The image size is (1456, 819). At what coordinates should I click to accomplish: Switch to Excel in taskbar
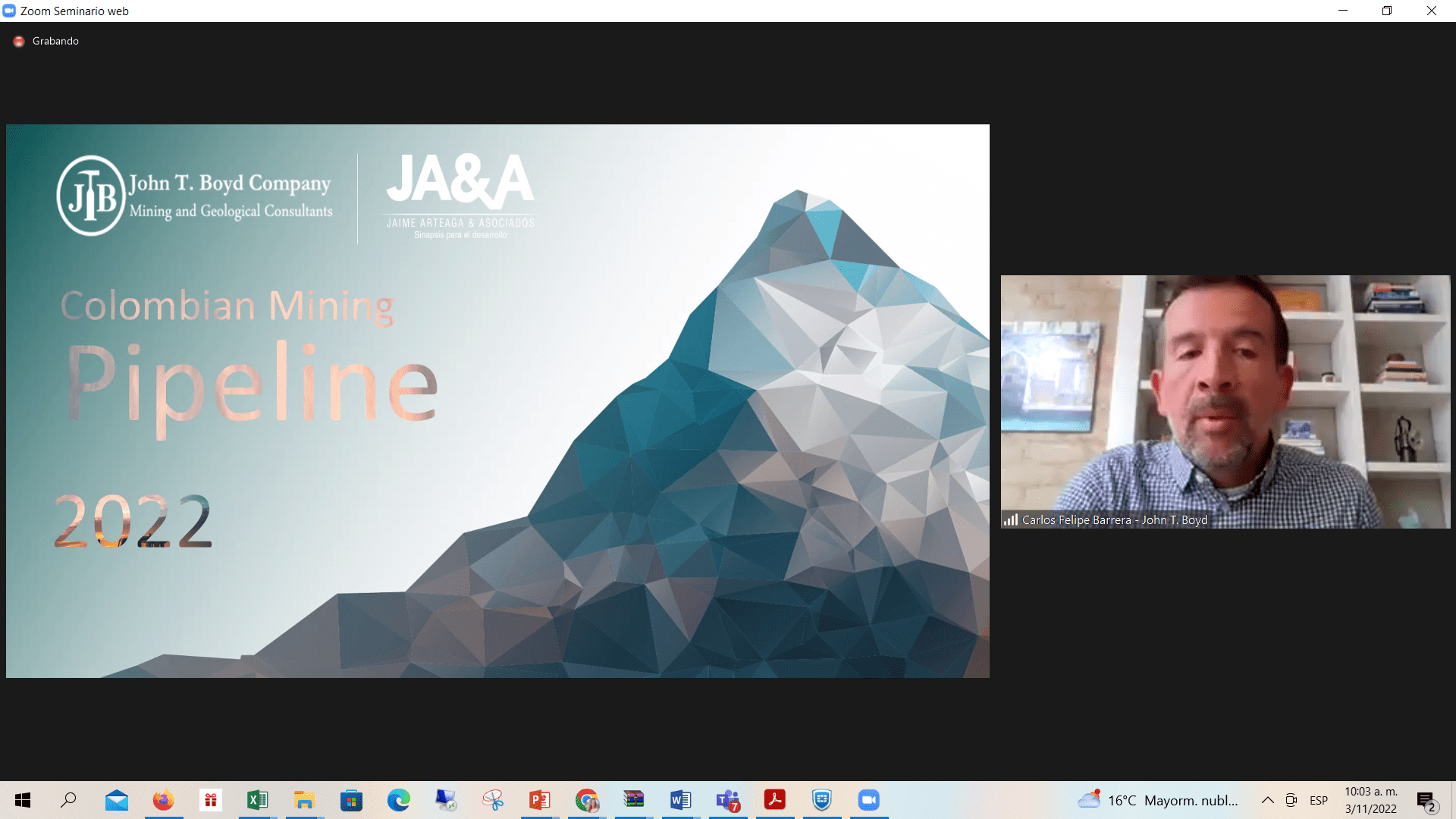[x=257, y=800]
